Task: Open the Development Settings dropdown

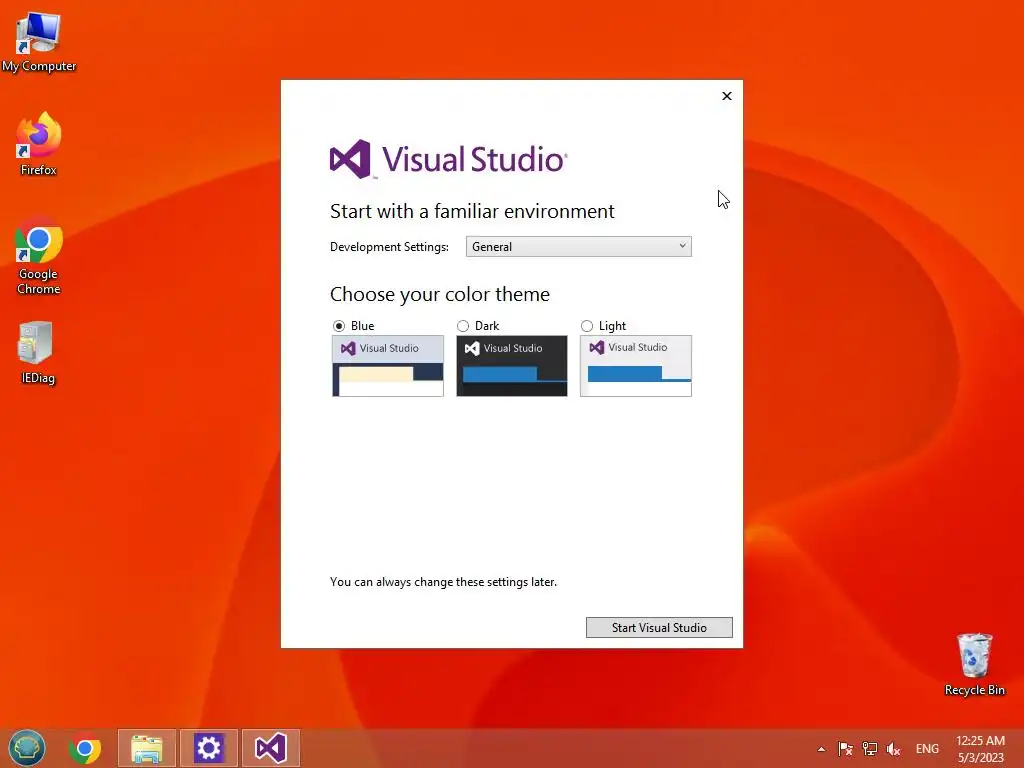Action: click(579, 247)
